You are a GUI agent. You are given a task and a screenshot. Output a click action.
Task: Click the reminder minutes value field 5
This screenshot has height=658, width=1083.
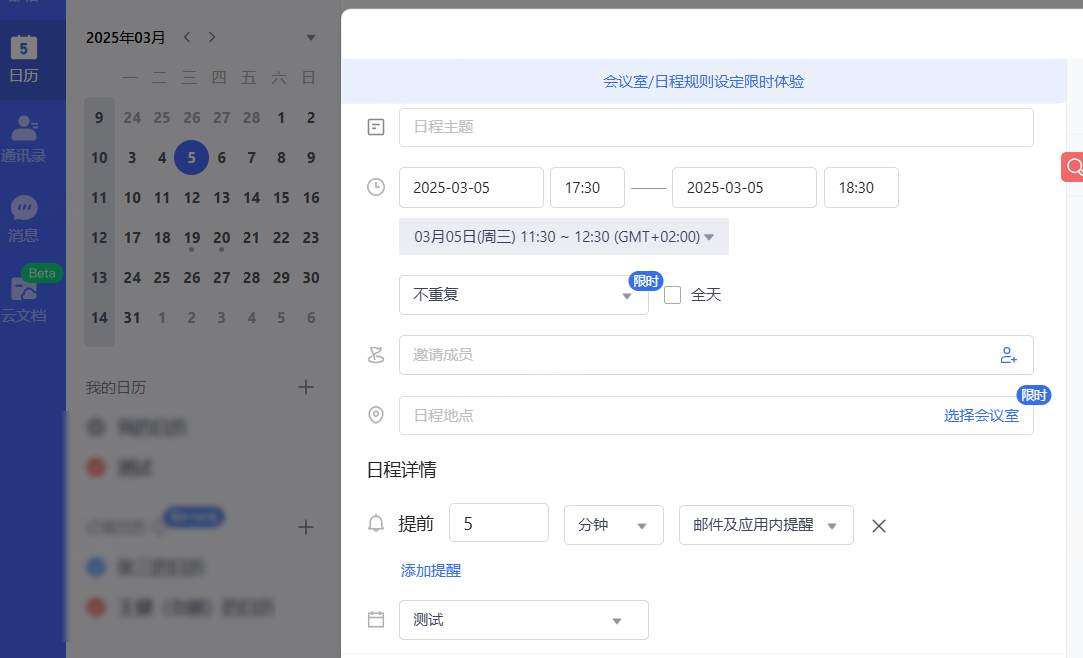pyautogui.click(x=499, y=523)
